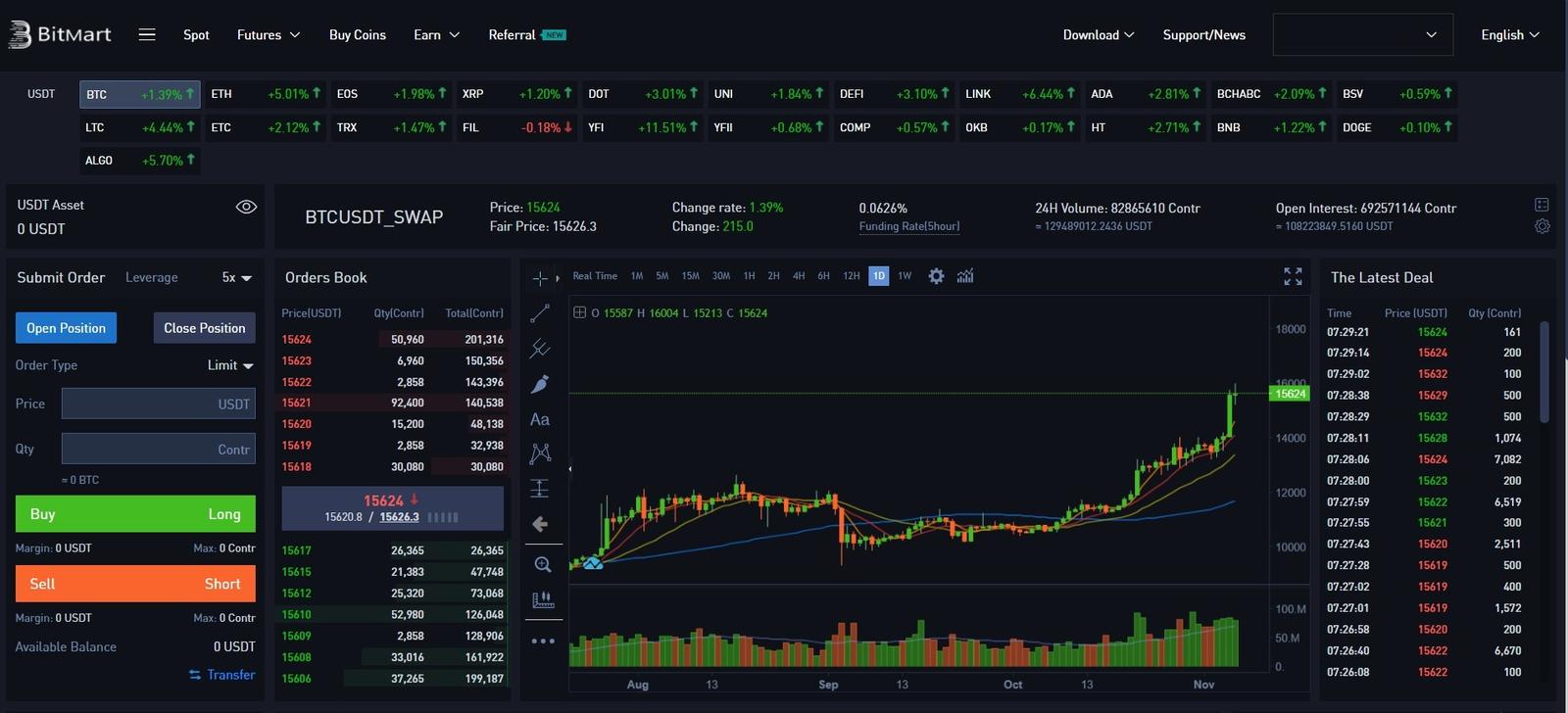Open Support/News page
1568x713 pixels.
[x=1203, y=34]
